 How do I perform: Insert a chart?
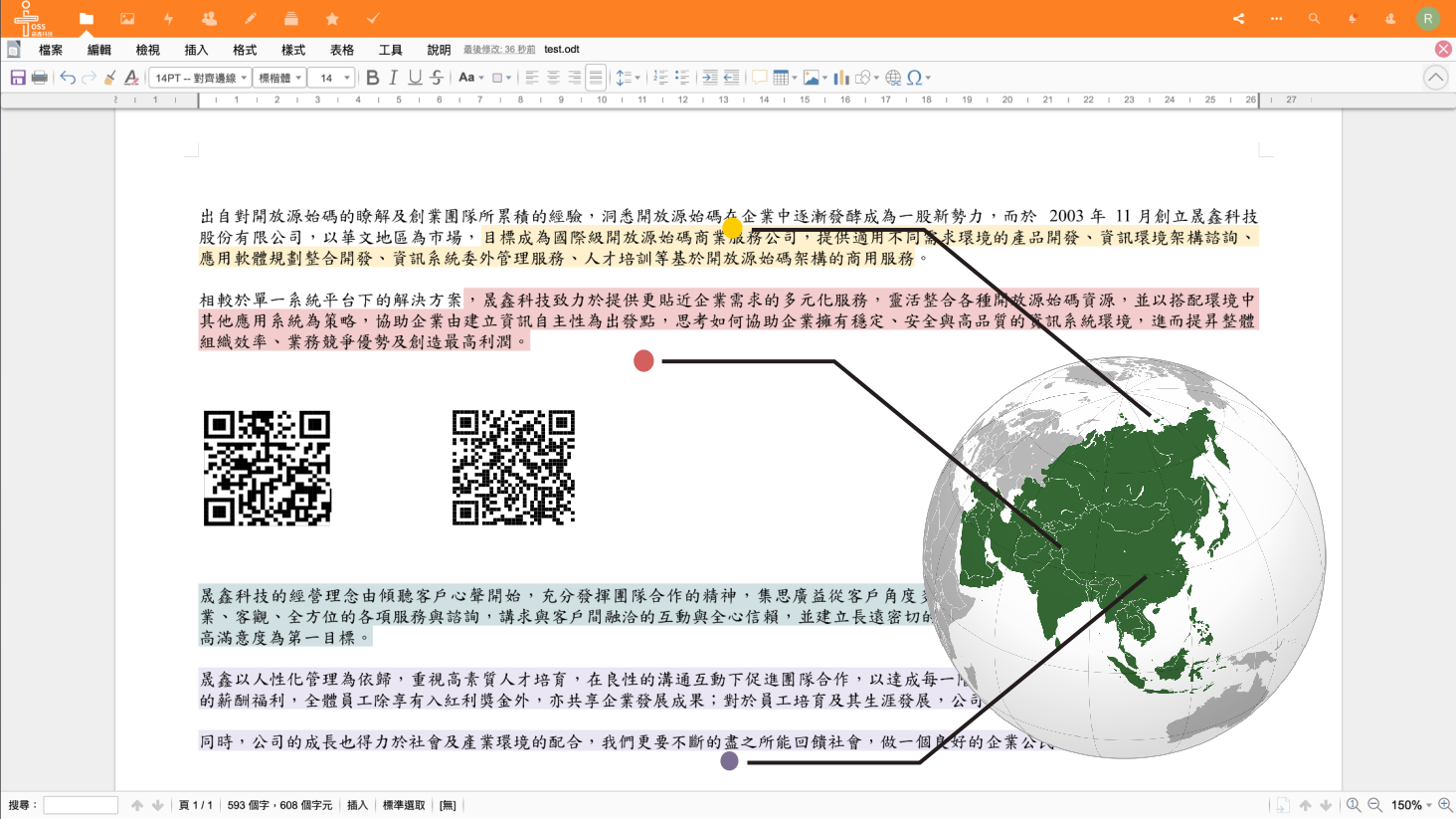point(841,78)
